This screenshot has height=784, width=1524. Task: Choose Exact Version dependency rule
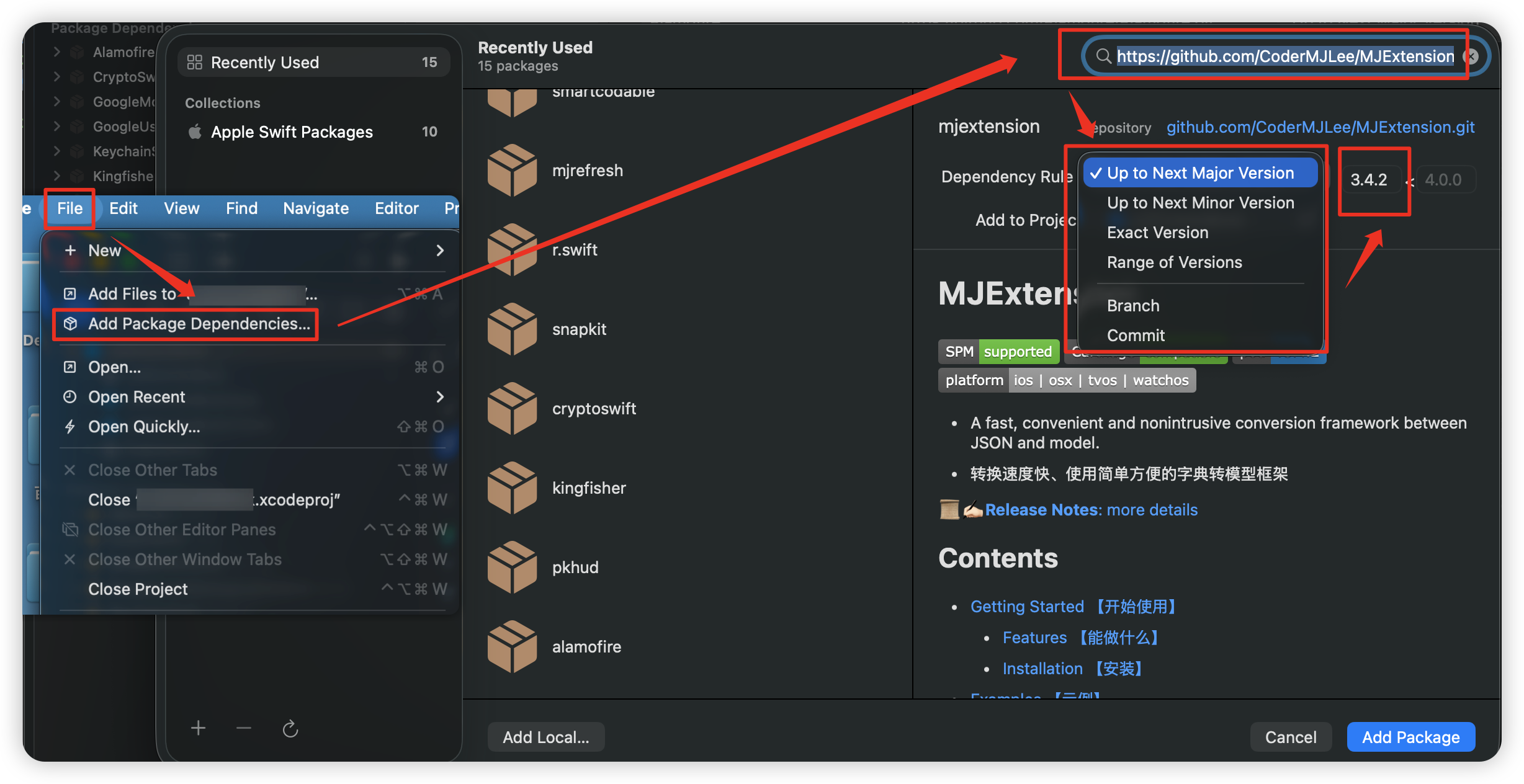pyautogui.click(x=1157, y=233)
